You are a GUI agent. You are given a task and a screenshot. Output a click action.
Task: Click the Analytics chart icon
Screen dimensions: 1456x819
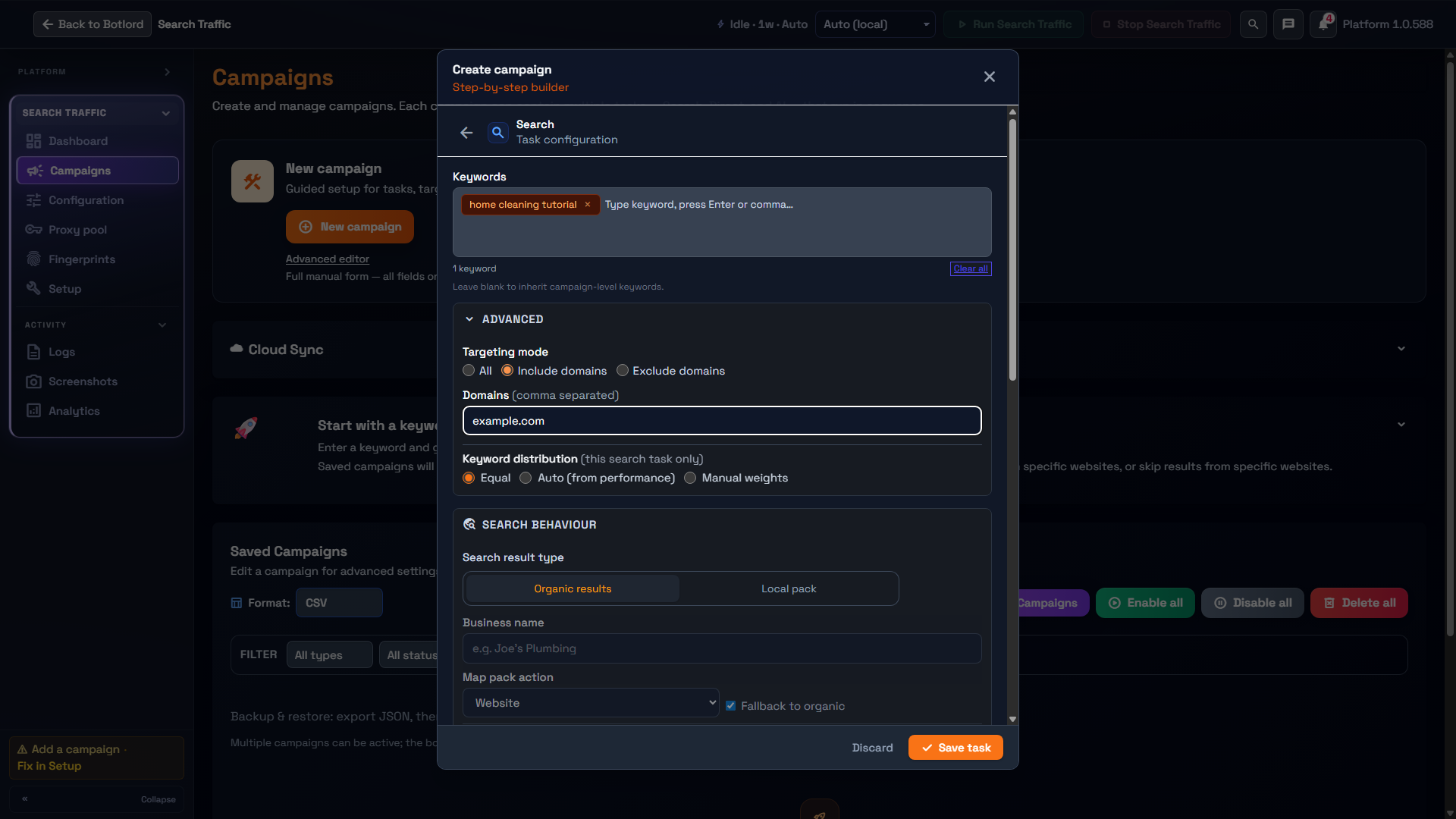coord(33,411)
